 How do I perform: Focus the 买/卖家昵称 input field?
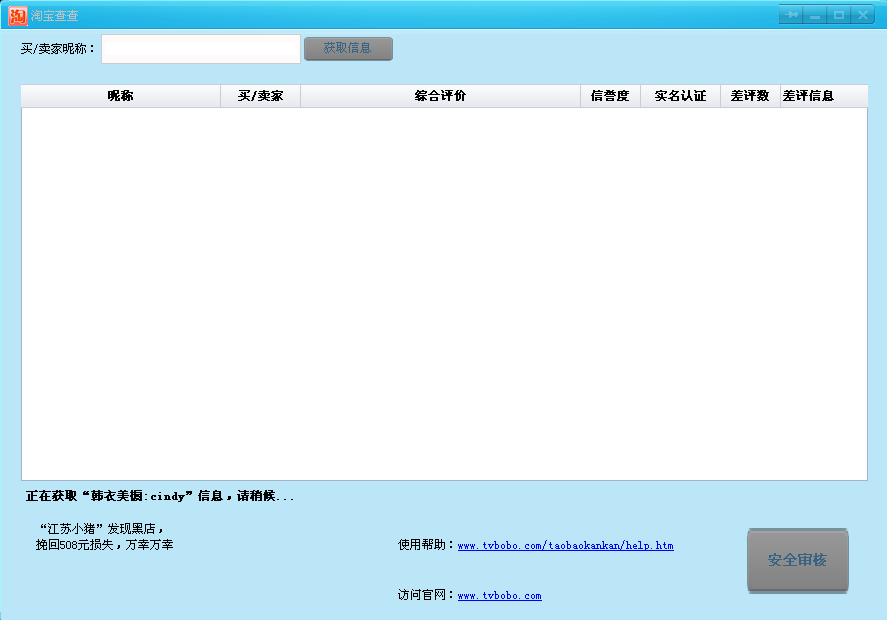pos(201,49)
